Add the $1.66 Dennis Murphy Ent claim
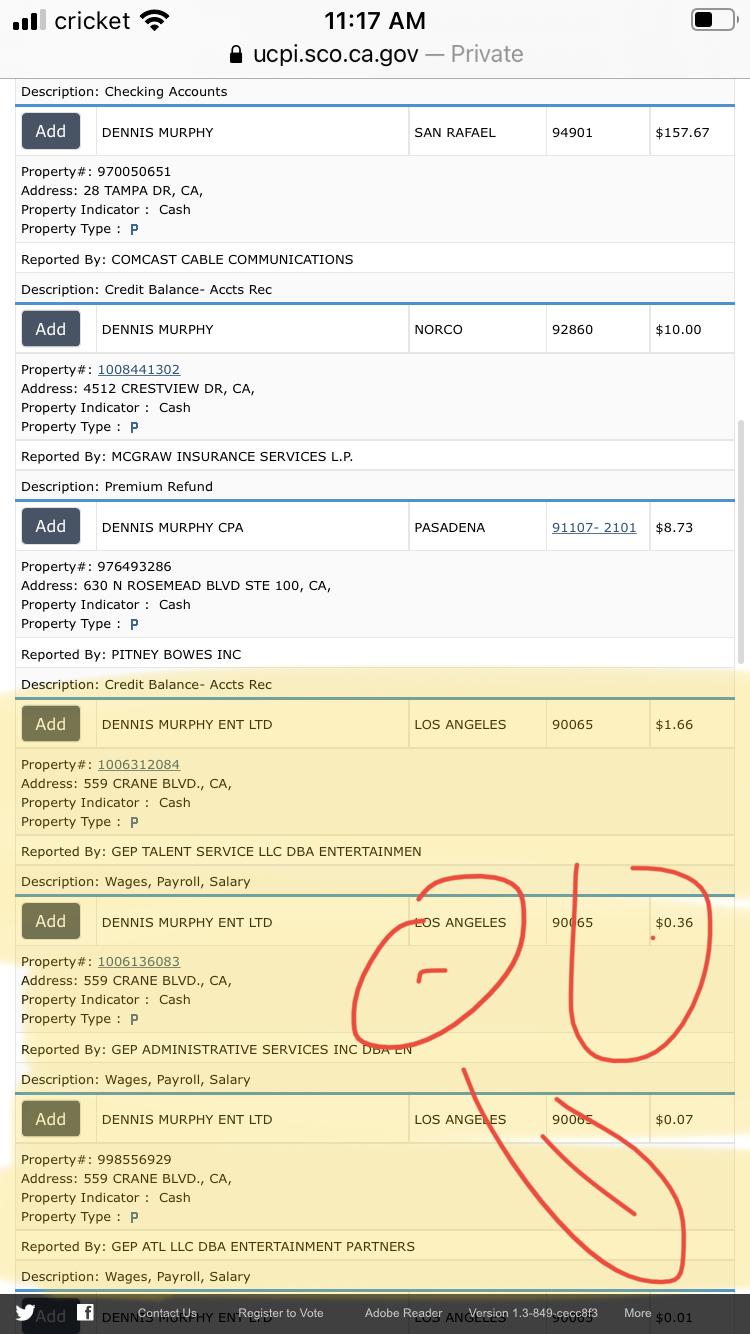The height and width of the screenshot is (1334, 750). 51,724
